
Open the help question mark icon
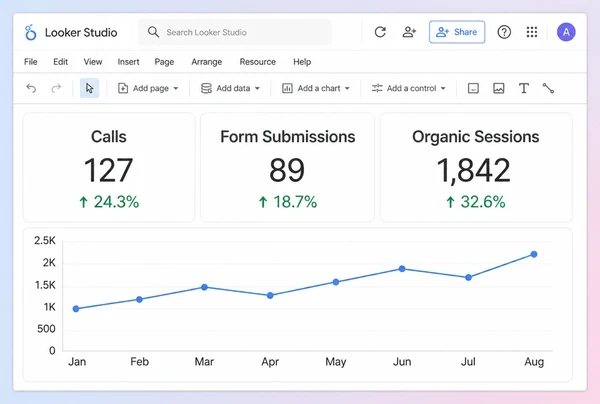pos(504,32)
